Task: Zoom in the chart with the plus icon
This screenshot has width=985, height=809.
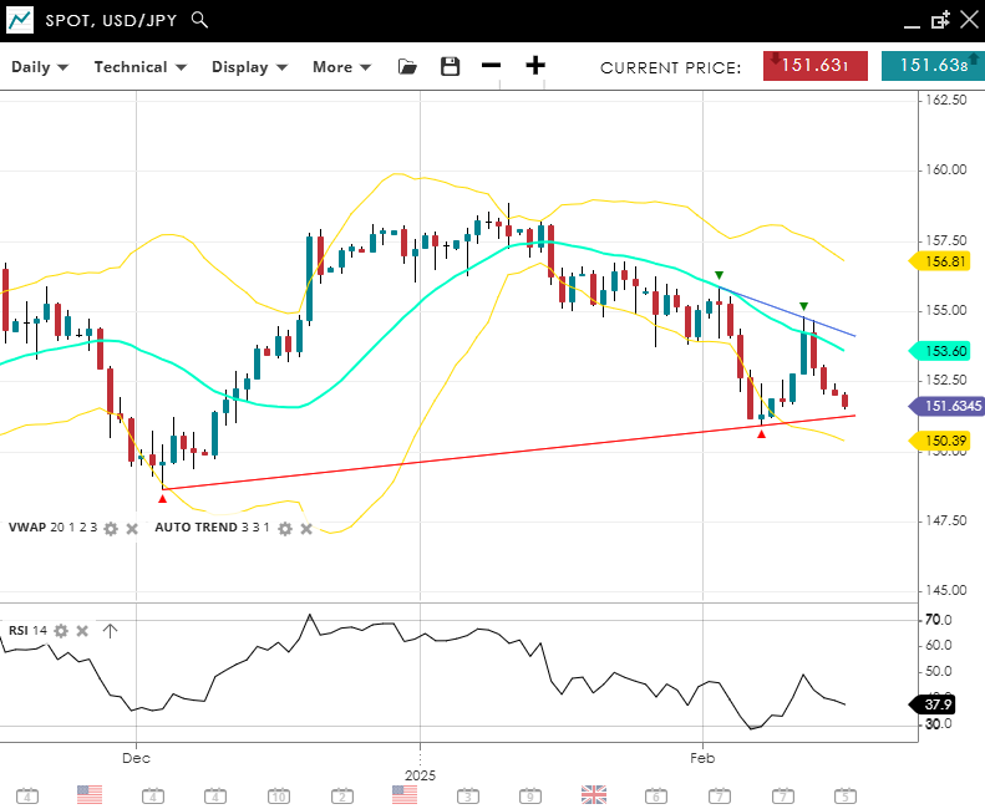Action: 536,66
